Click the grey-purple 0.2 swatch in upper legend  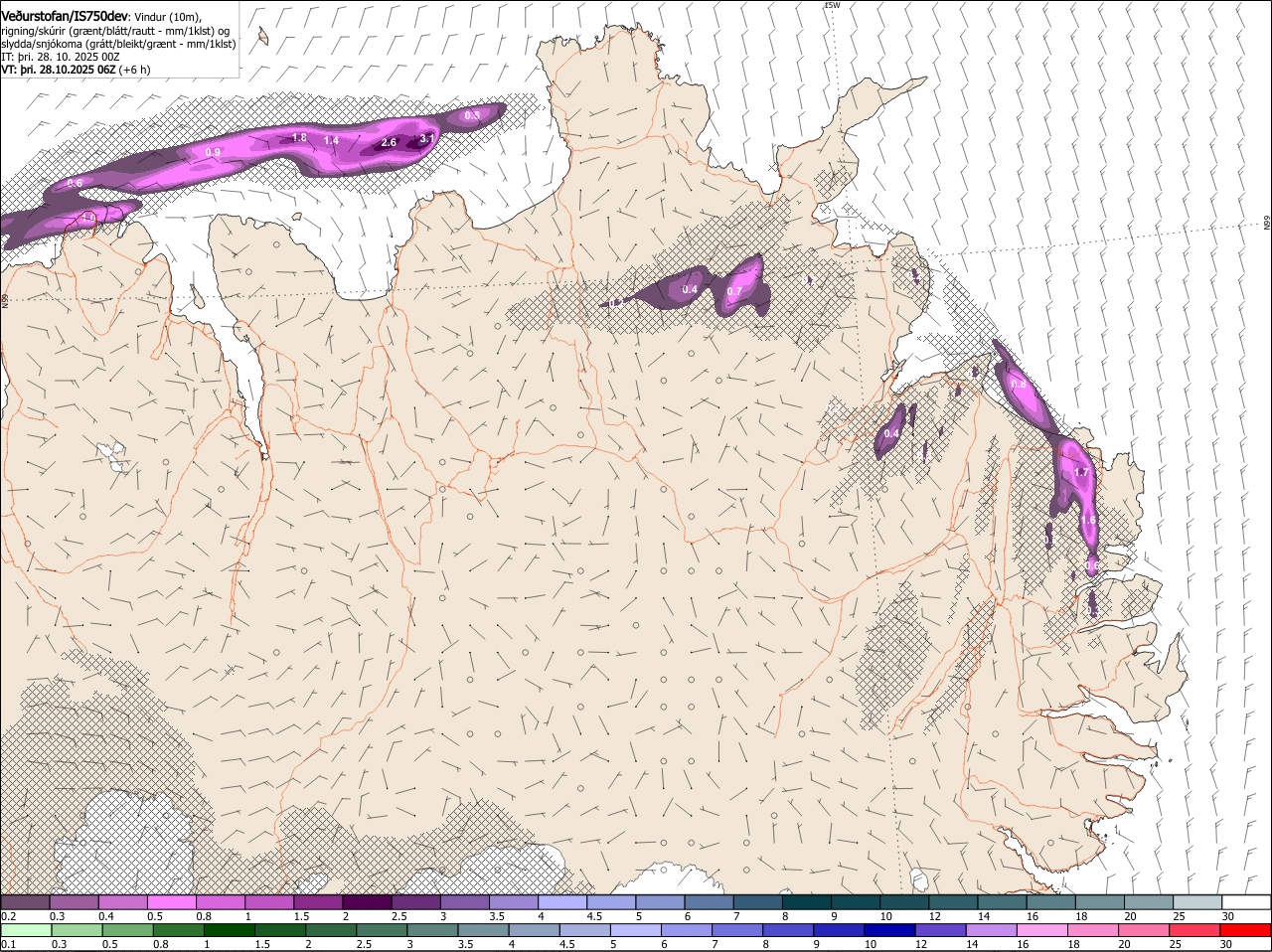tap(24, 901)
